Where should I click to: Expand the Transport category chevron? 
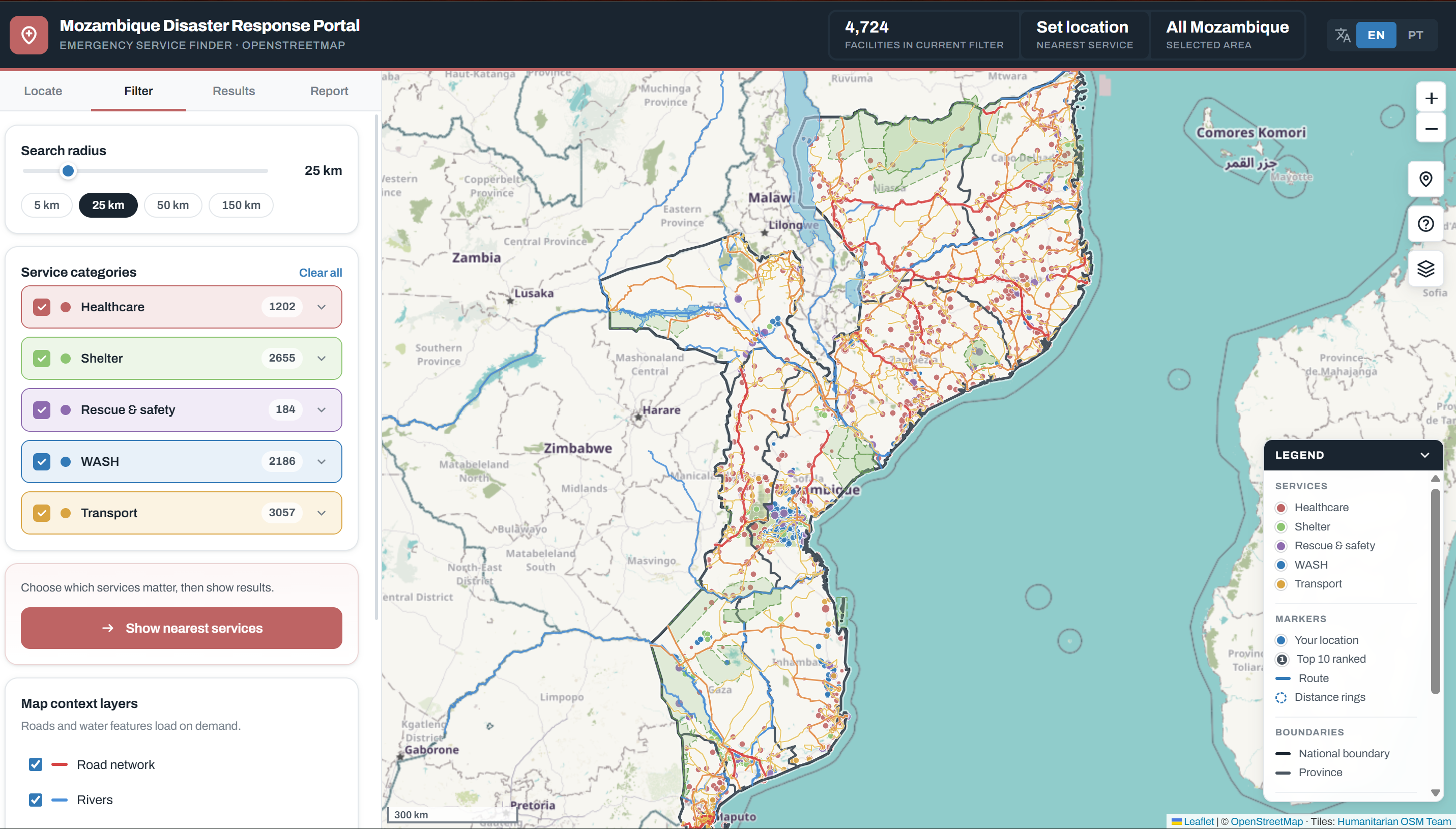[x=322, y=513]
